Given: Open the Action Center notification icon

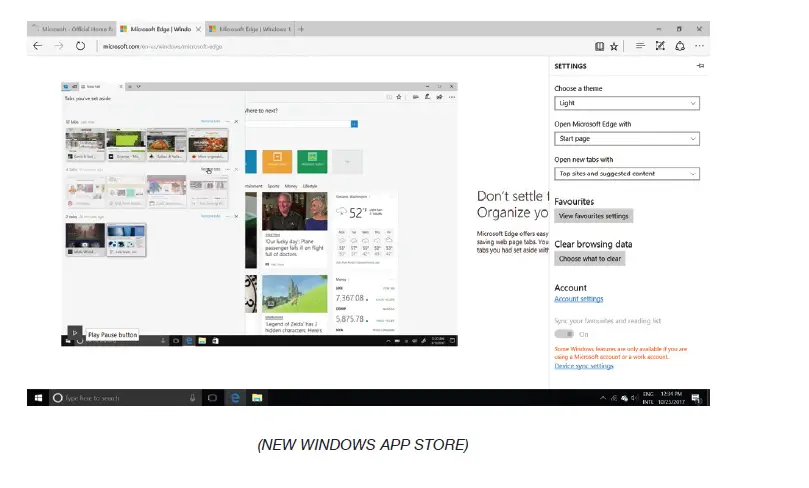Looking at the screenshot, I should (x=696, y=398).
